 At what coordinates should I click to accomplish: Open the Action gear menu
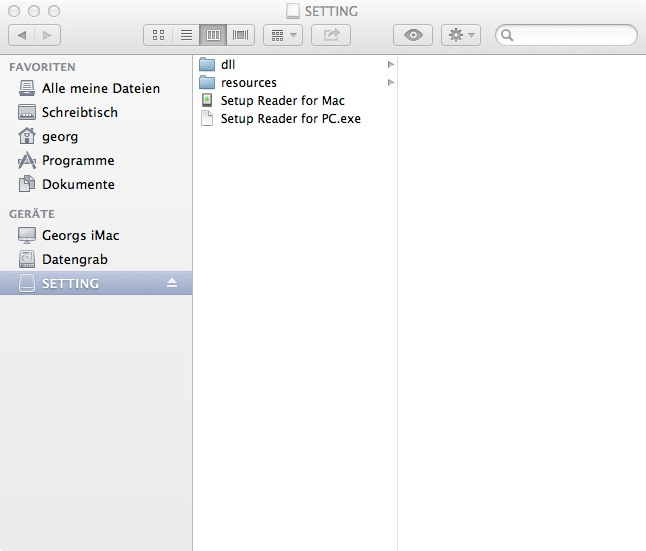click(461, 35)
